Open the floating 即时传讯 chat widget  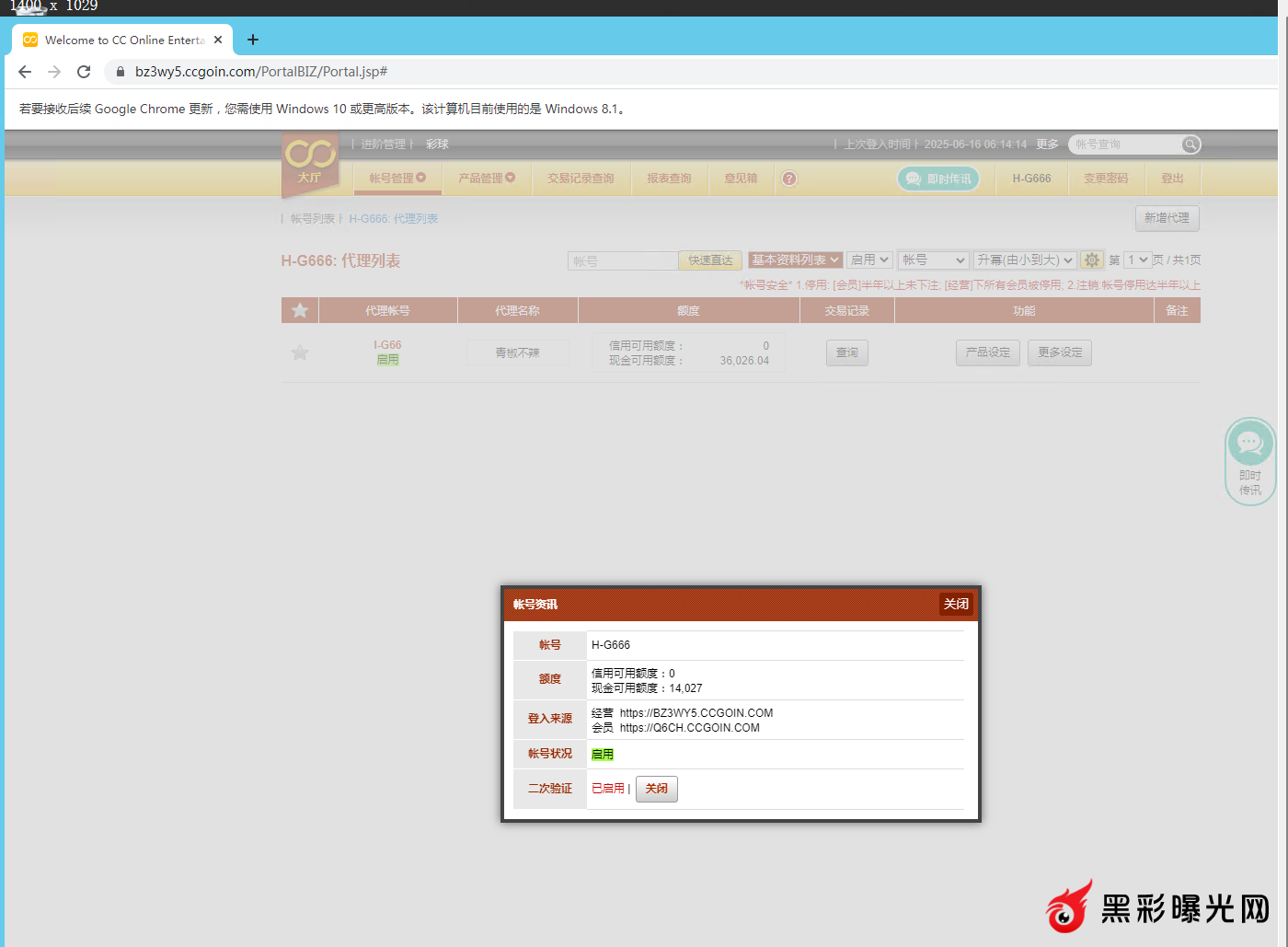click(x=1249, y=460)
